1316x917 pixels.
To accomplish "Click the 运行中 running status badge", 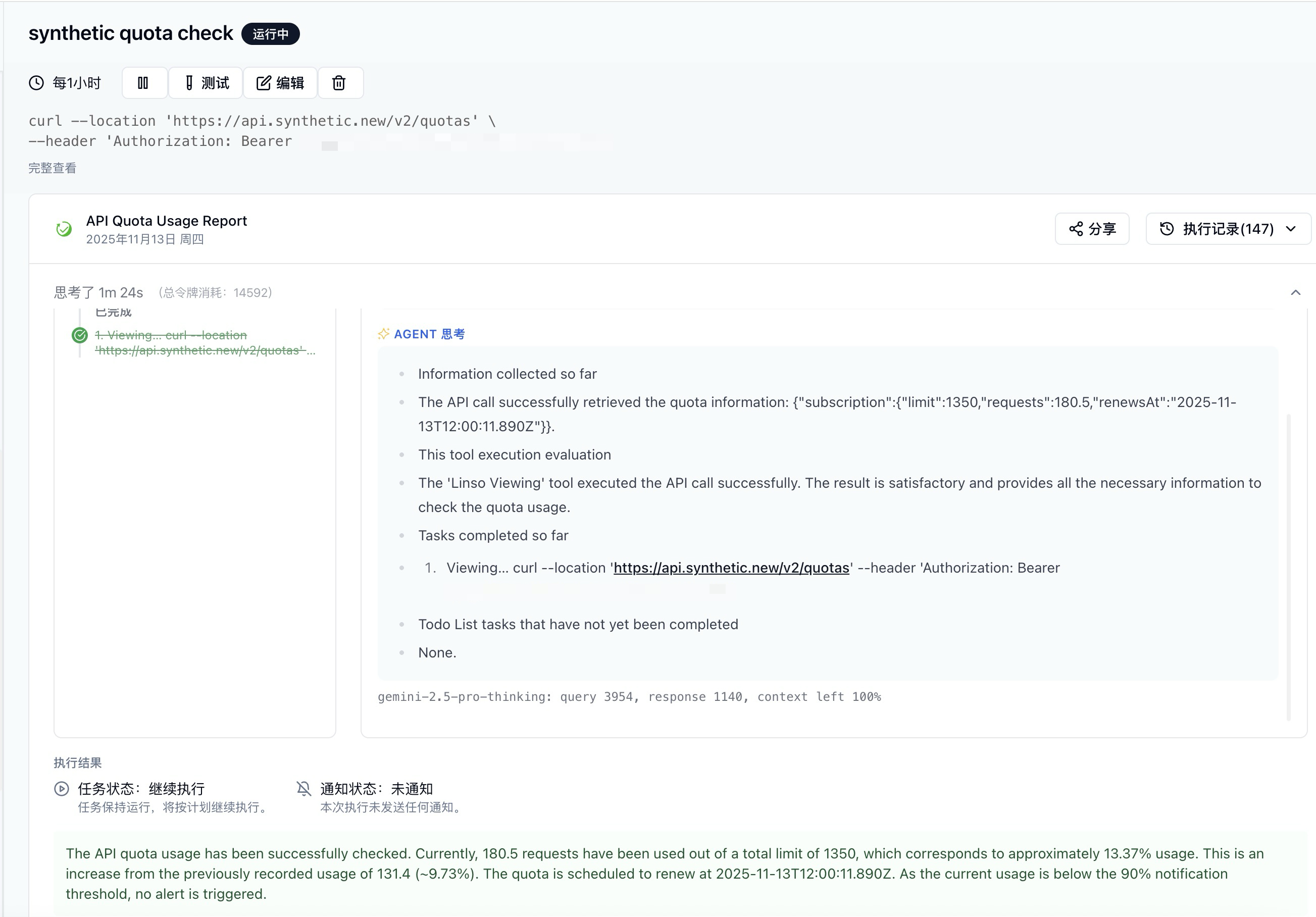I will click(271, 34).
